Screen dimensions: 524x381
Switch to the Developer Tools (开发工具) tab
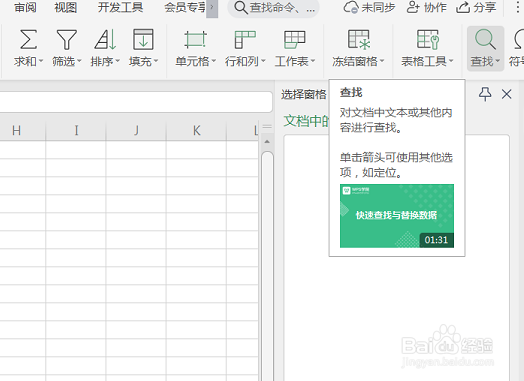coord(120,7)
